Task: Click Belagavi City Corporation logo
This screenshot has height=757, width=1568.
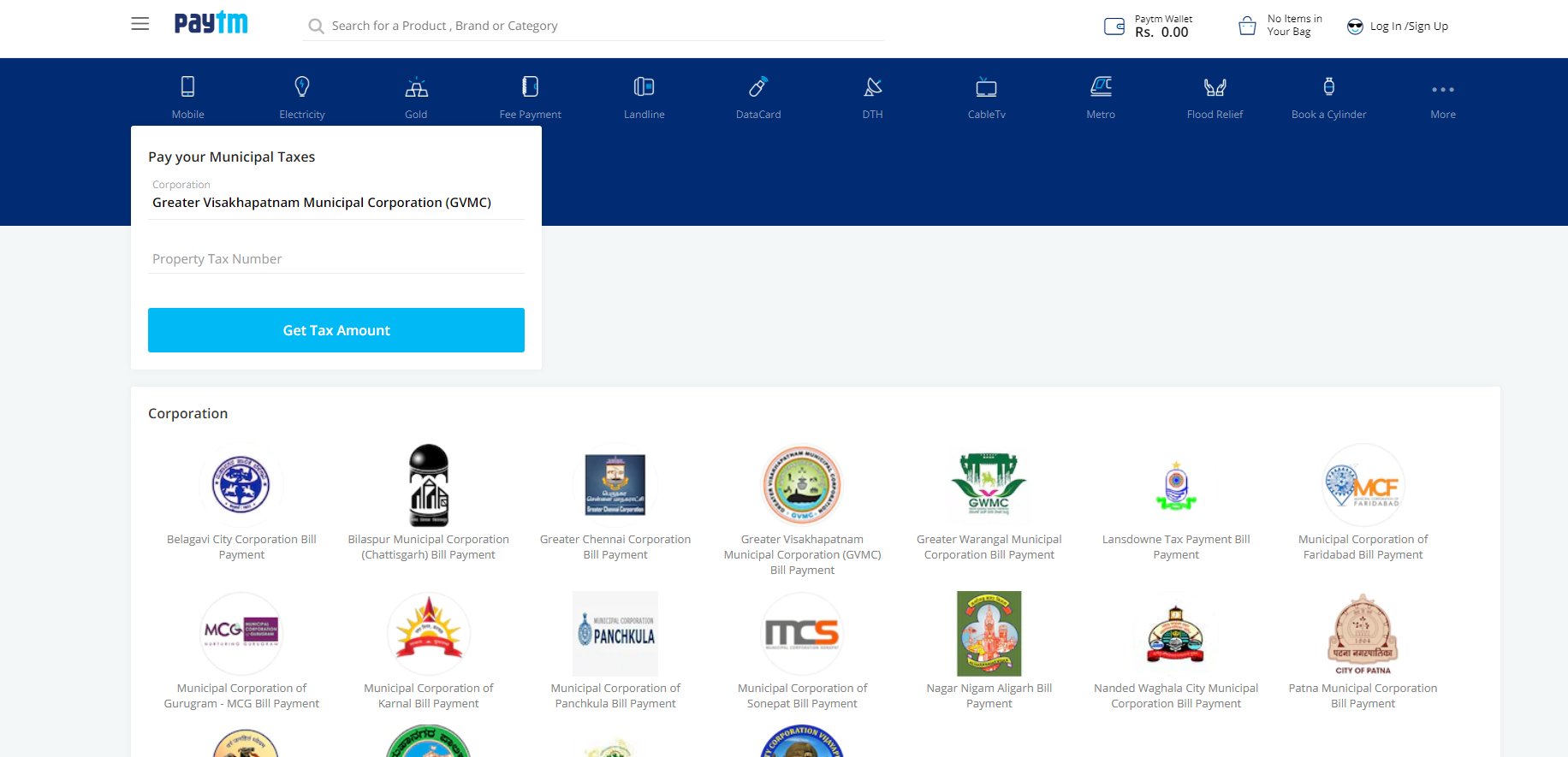Action: click(241, 484)
